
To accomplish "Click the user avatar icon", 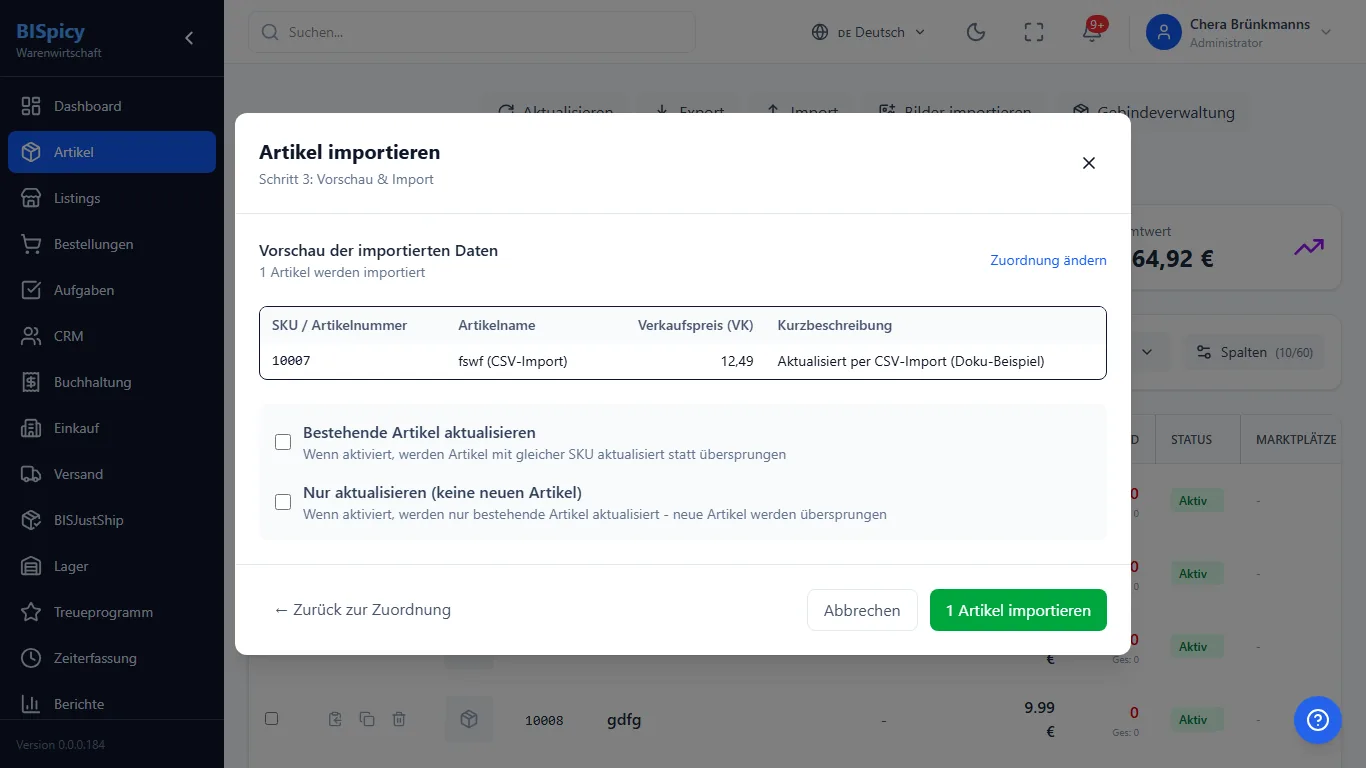I will 1163,32.
